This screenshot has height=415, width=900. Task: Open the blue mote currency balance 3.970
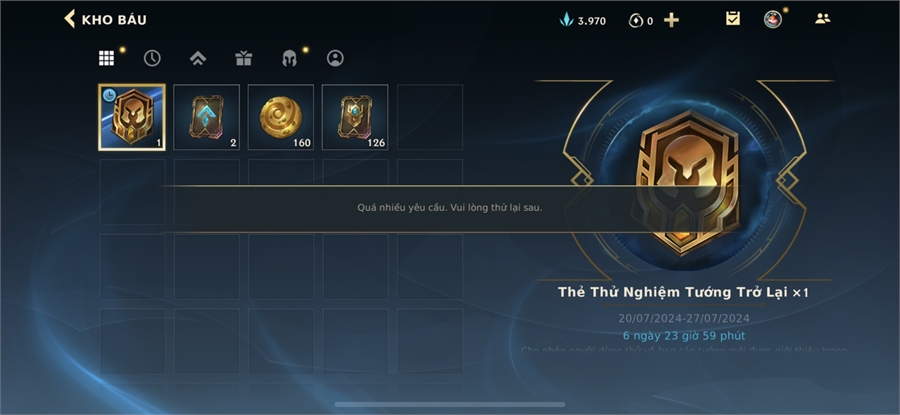coord(583,21)
